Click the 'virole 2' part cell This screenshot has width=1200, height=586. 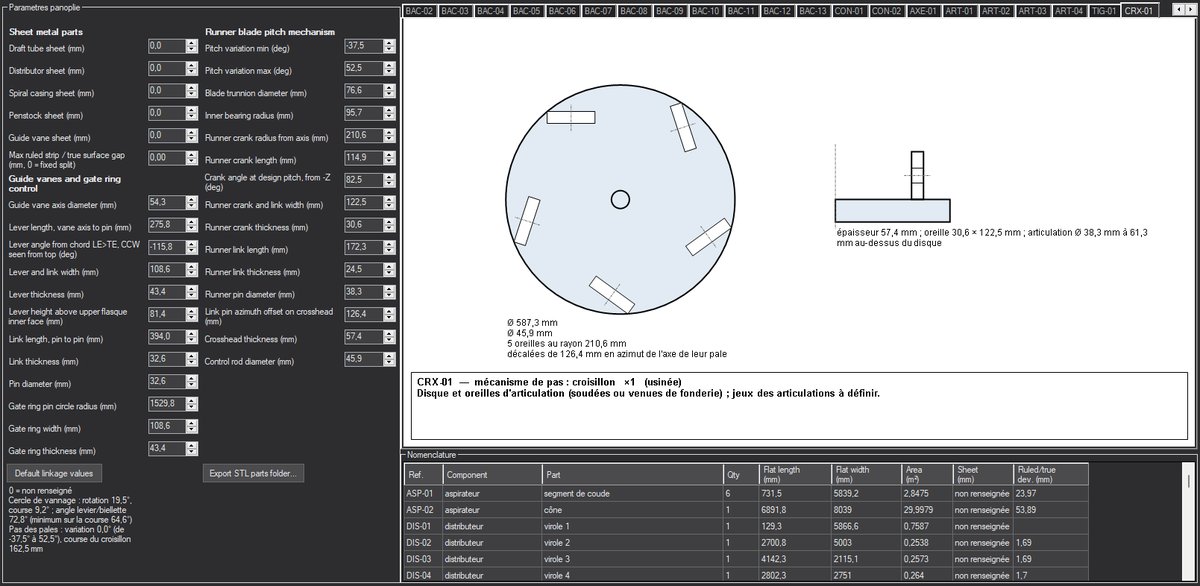click(x=632, y=542)
